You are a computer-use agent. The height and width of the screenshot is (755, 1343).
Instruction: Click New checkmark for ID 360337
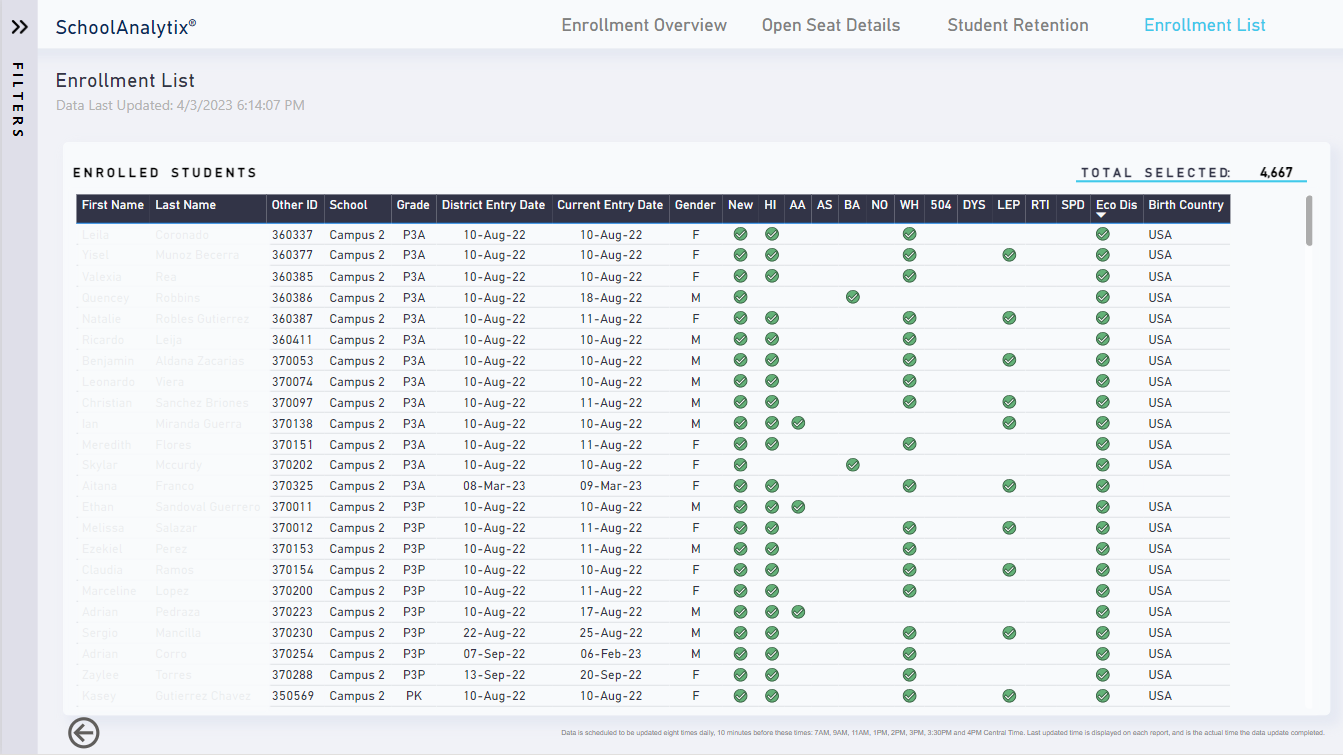(740, 234)
